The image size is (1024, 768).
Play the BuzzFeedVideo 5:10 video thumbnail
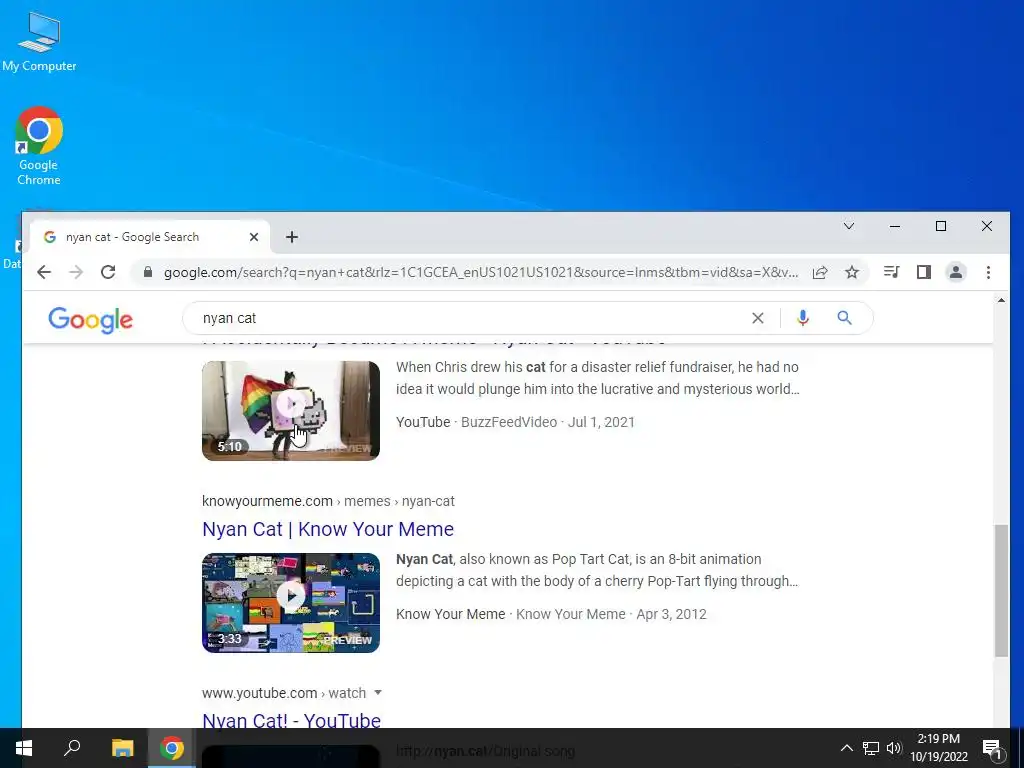click(291, 411)
